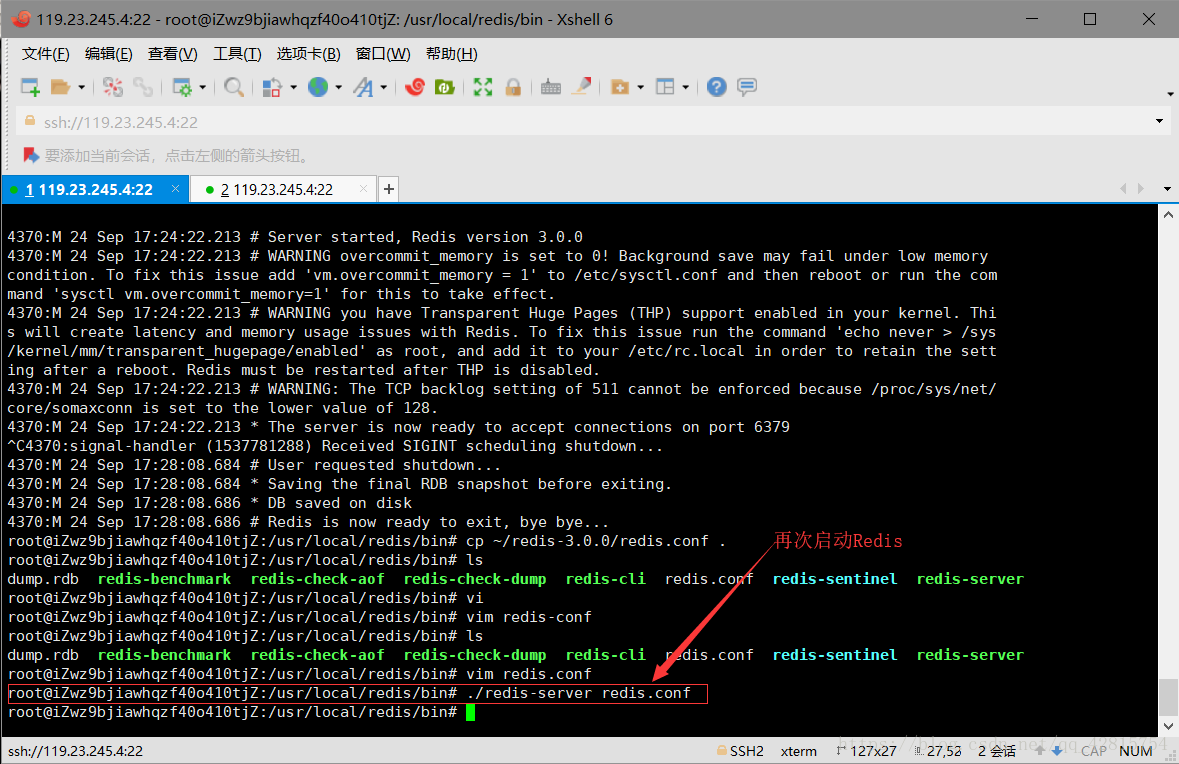The height and width of the screenshot is (764, 1179).
Task: Click the Disconnect toolbar icon
Action: (x=113, y=87)
